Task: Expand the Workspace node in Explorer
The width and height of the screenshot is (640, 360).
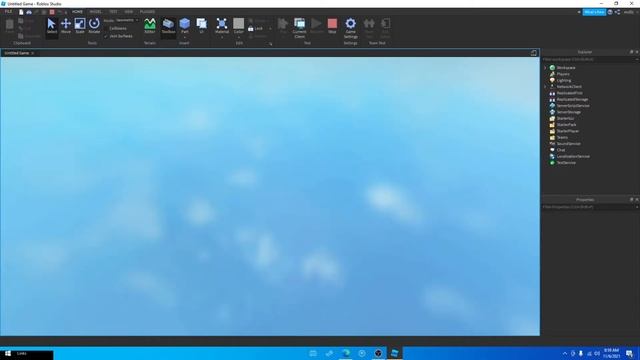Action: [x=545, y=68]
